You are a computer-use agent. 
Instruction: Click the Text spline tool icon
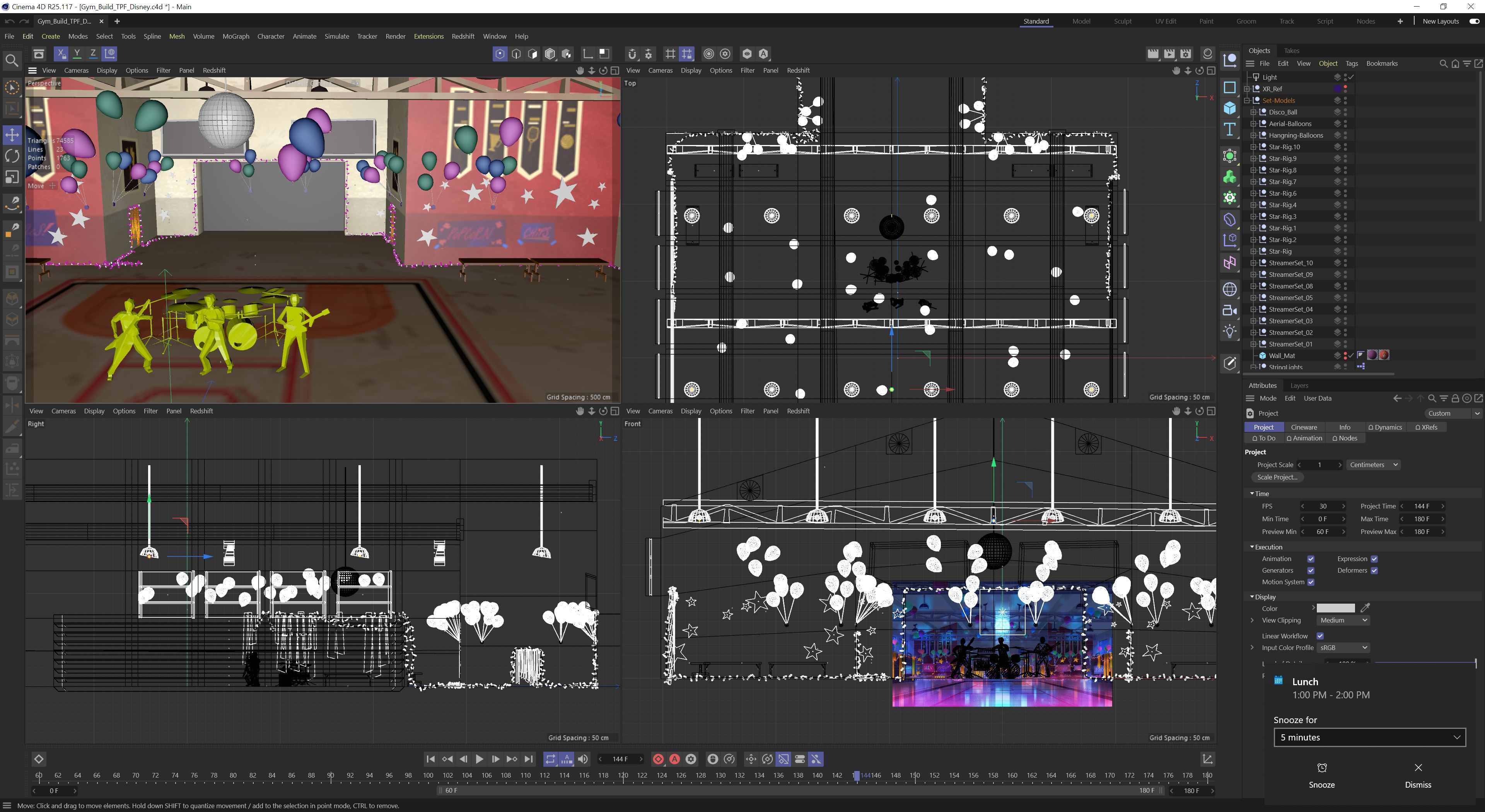[1230, 129]
